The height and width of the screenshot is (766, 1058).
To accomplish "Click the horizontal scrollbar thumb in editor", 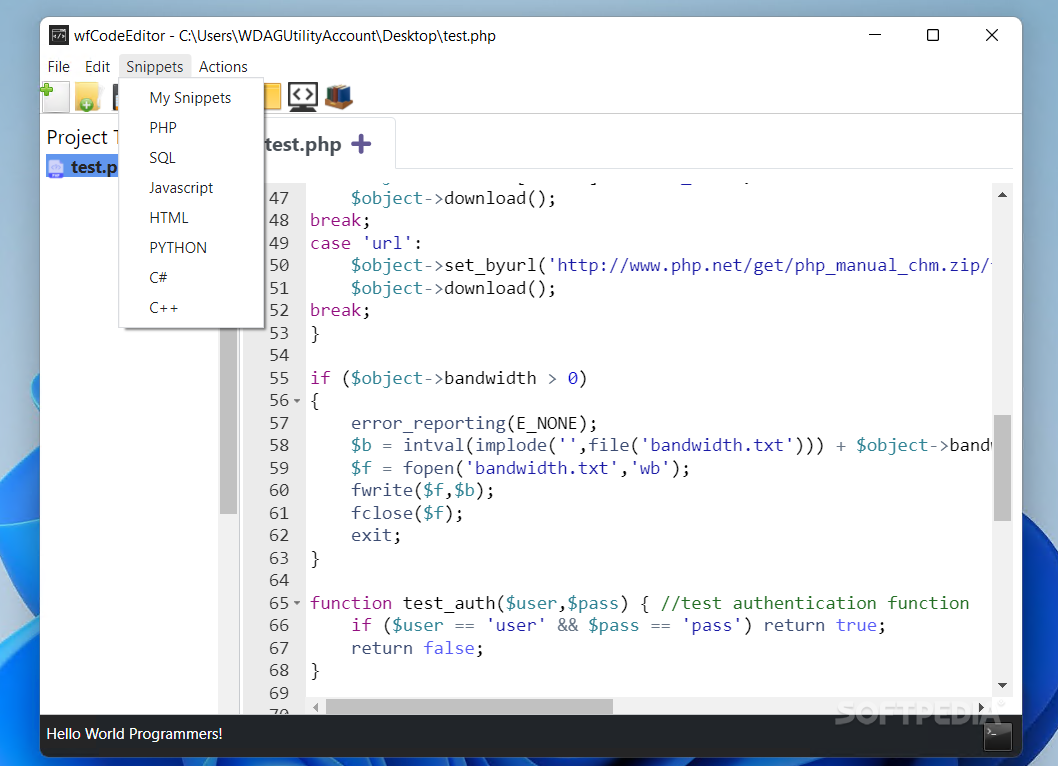I will coord(470,707).
